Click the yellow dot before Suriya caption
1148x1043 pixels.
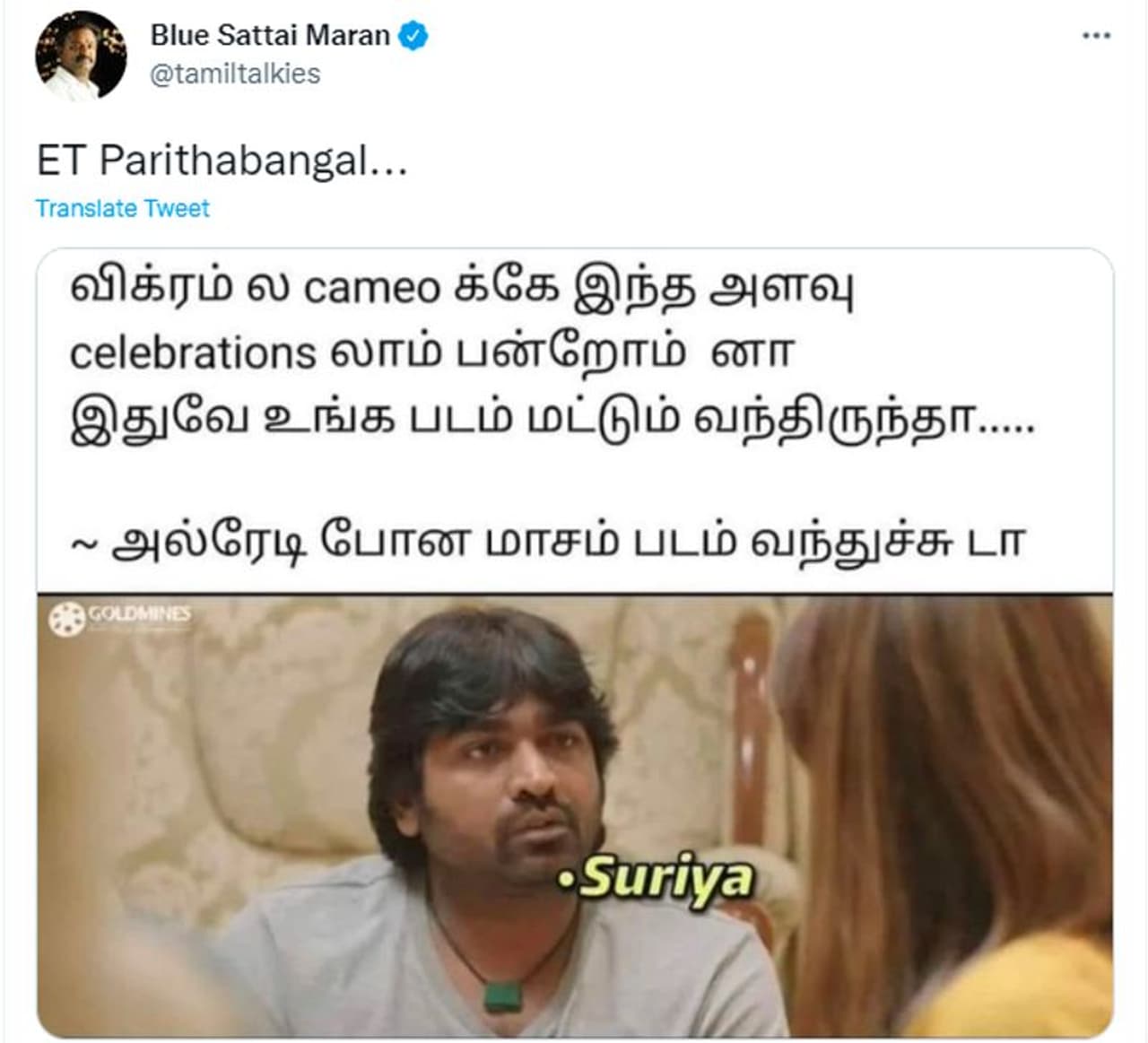565,881
